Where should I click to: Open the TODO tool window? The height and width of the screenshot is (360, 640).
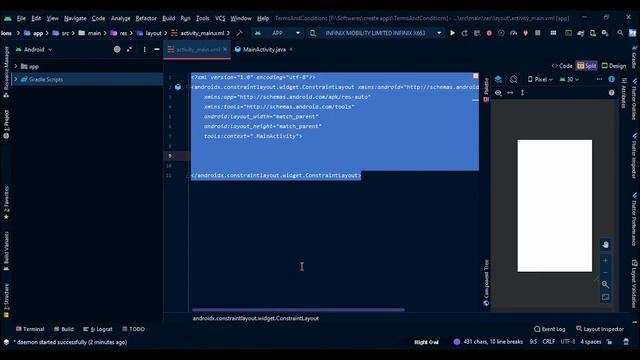tap(133, 329)
